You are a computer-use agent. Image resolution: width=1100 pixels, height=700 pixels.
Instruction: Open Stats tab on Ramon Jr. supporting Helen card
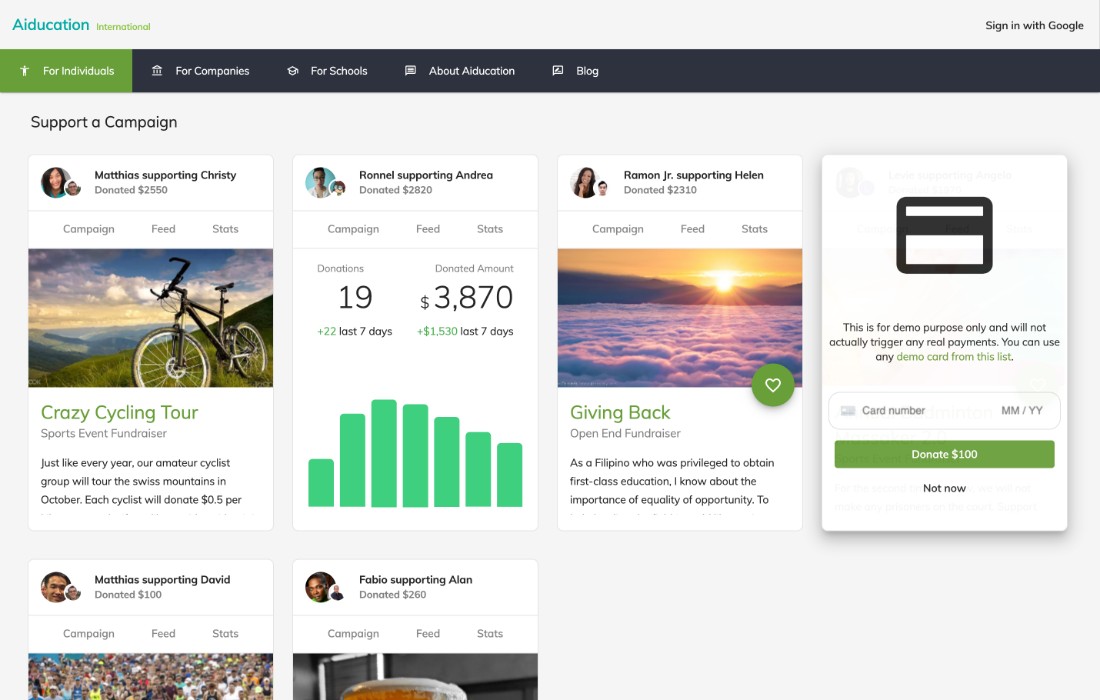[754, 229]
